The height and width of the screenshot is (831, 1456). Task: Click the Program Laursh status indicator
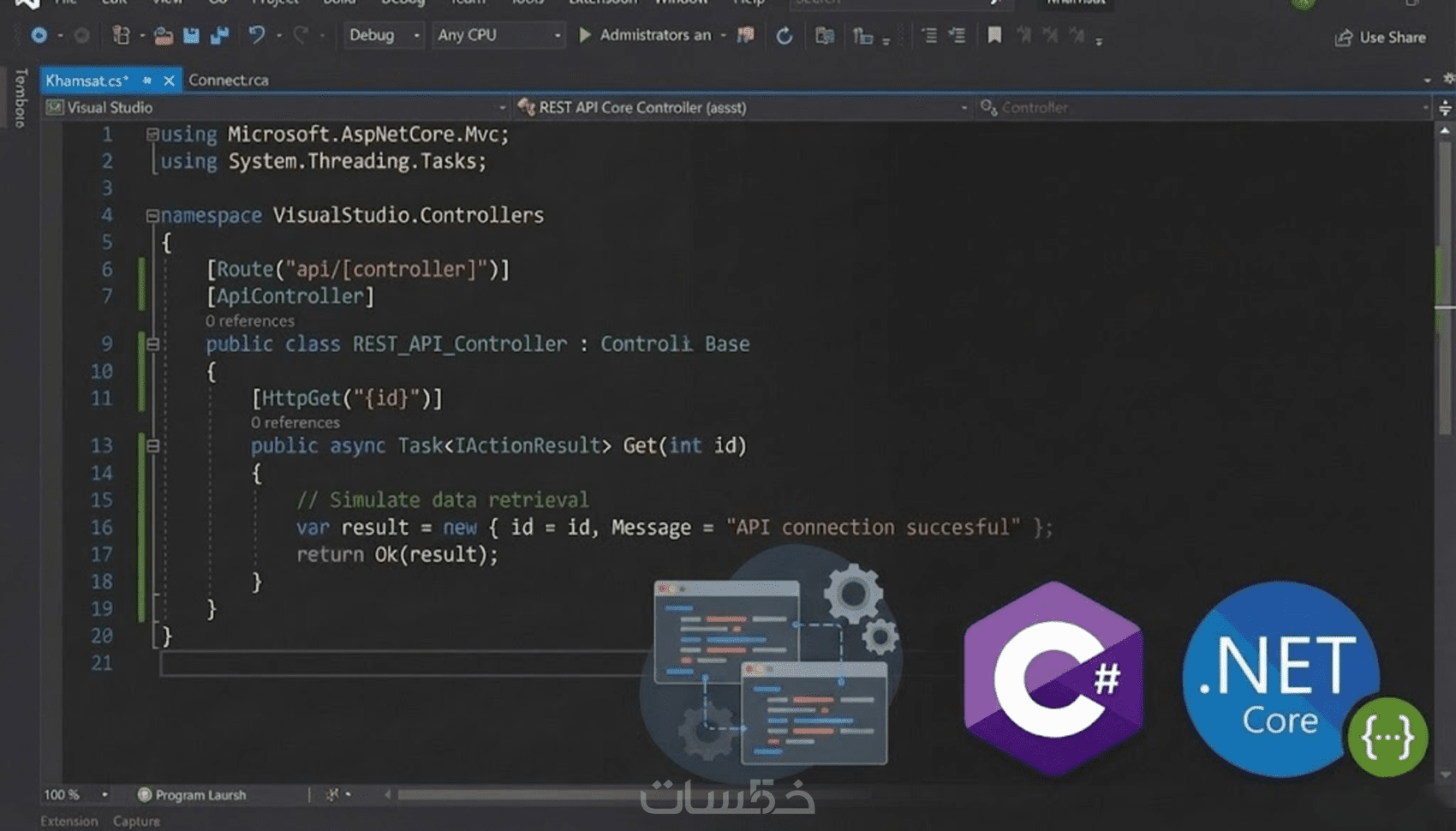tap(192, 795)
